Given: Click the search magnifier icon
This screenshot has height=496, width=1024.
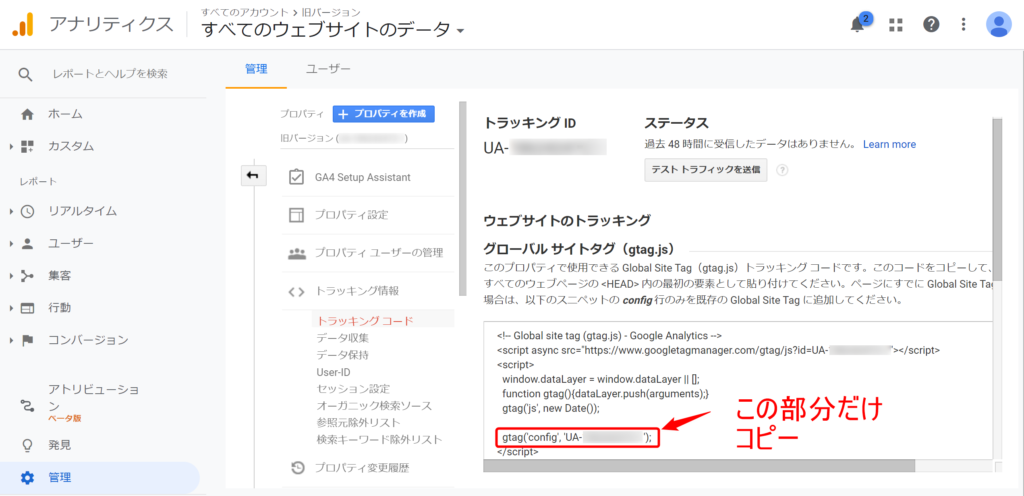Looking at the screenshot, I should (x=25, y=74).
